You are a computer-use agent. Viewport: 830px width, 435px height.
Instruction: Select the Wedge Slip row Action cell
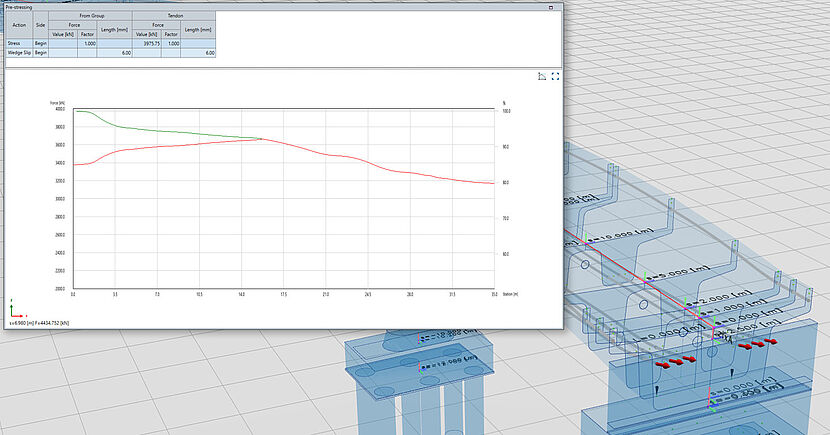tap(18, 52)
